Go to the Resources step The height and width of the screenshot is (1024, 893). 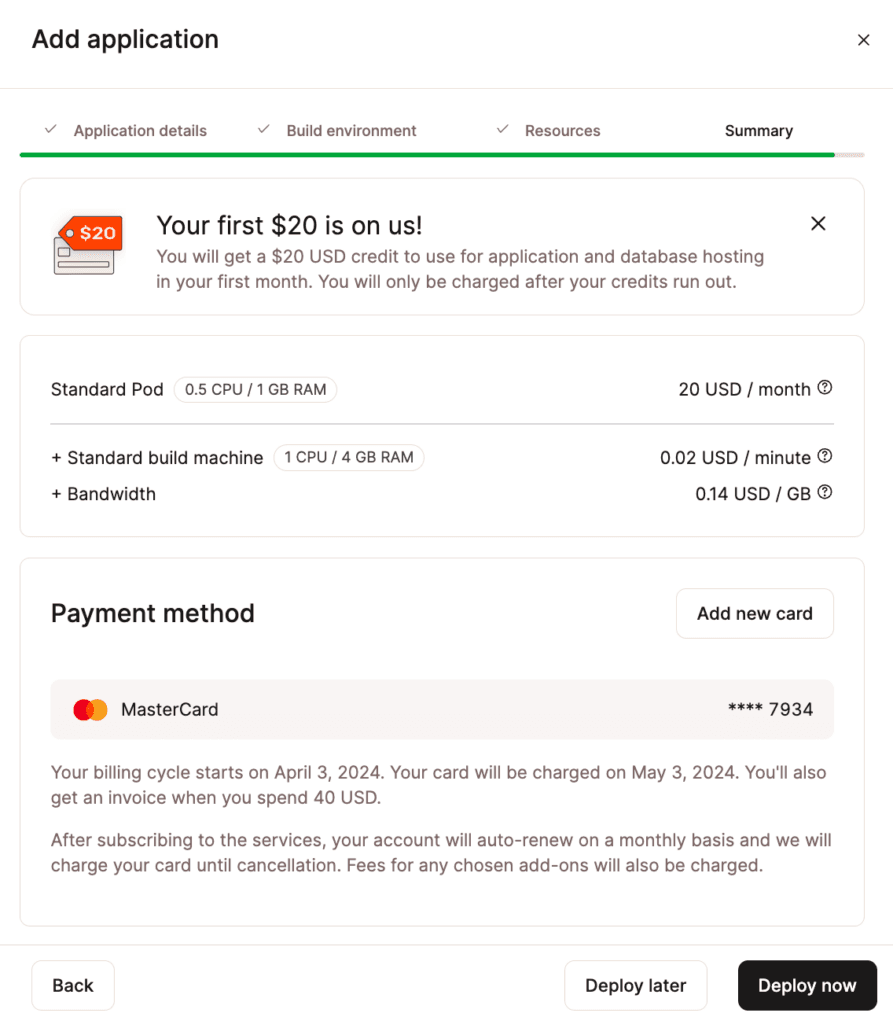click(562, 130)
